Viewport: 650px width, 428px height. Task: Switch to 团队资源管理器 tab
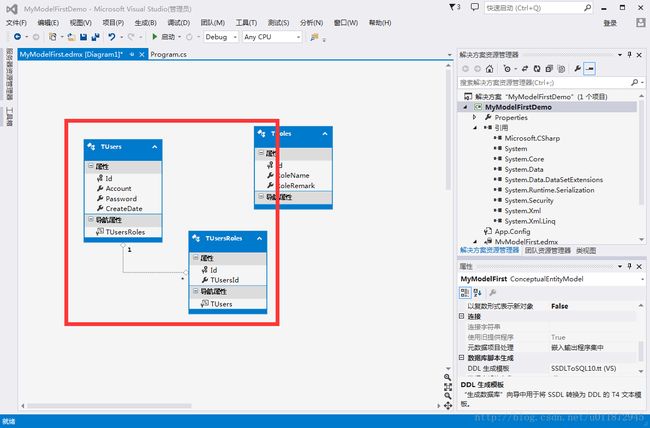(x=548, y=250)
